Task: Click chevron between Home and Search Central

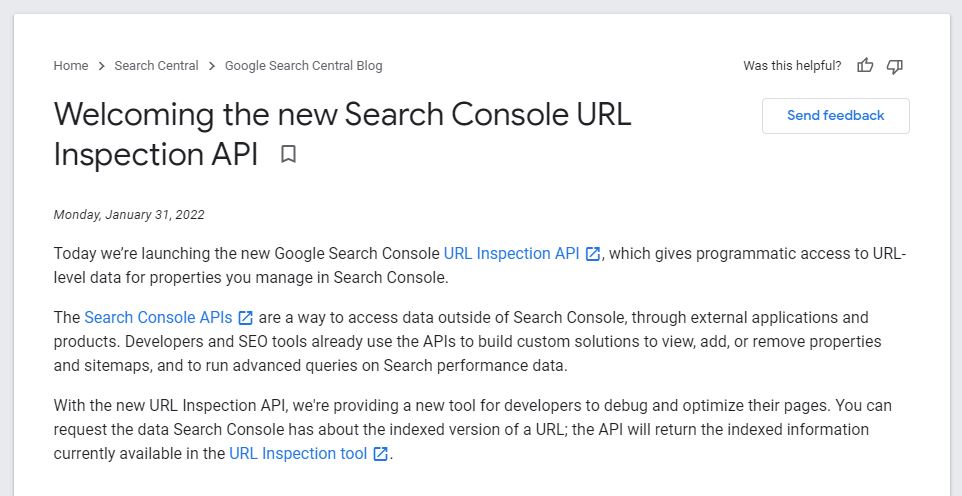Action: 101,66
